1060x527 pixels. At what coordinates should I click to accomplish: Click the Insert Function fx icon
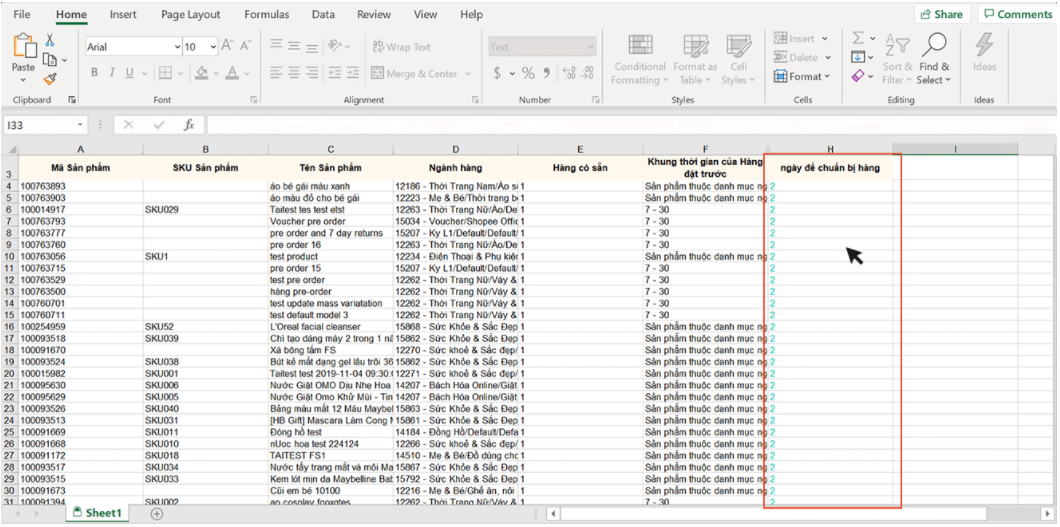[188, 125]
